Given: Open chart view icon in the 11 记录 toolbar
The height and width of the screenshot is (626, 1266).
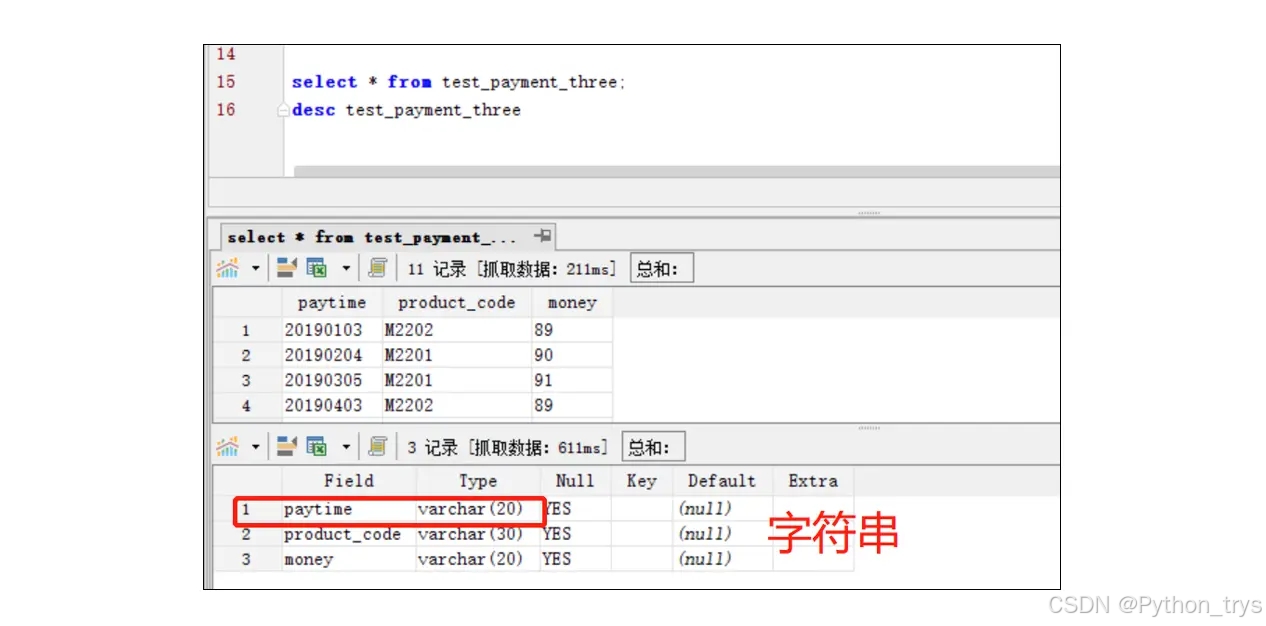Looking at the screenshot, I should pos(228,268).
